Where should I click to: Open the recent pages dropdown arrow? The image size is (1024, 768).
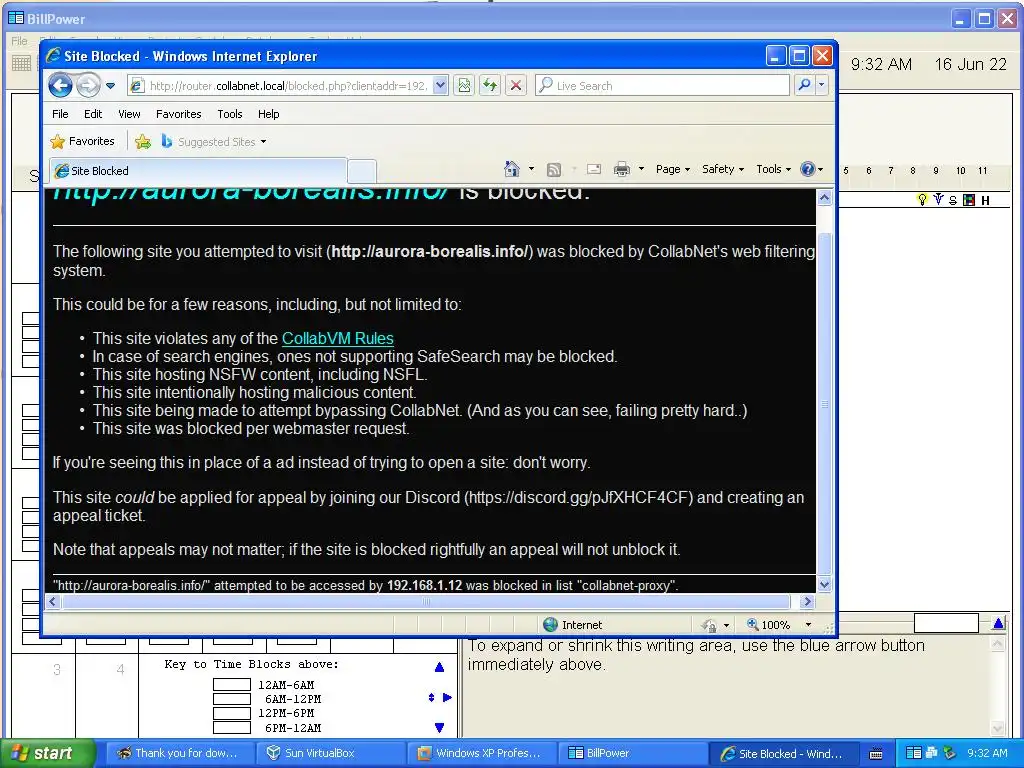[110, 86]
